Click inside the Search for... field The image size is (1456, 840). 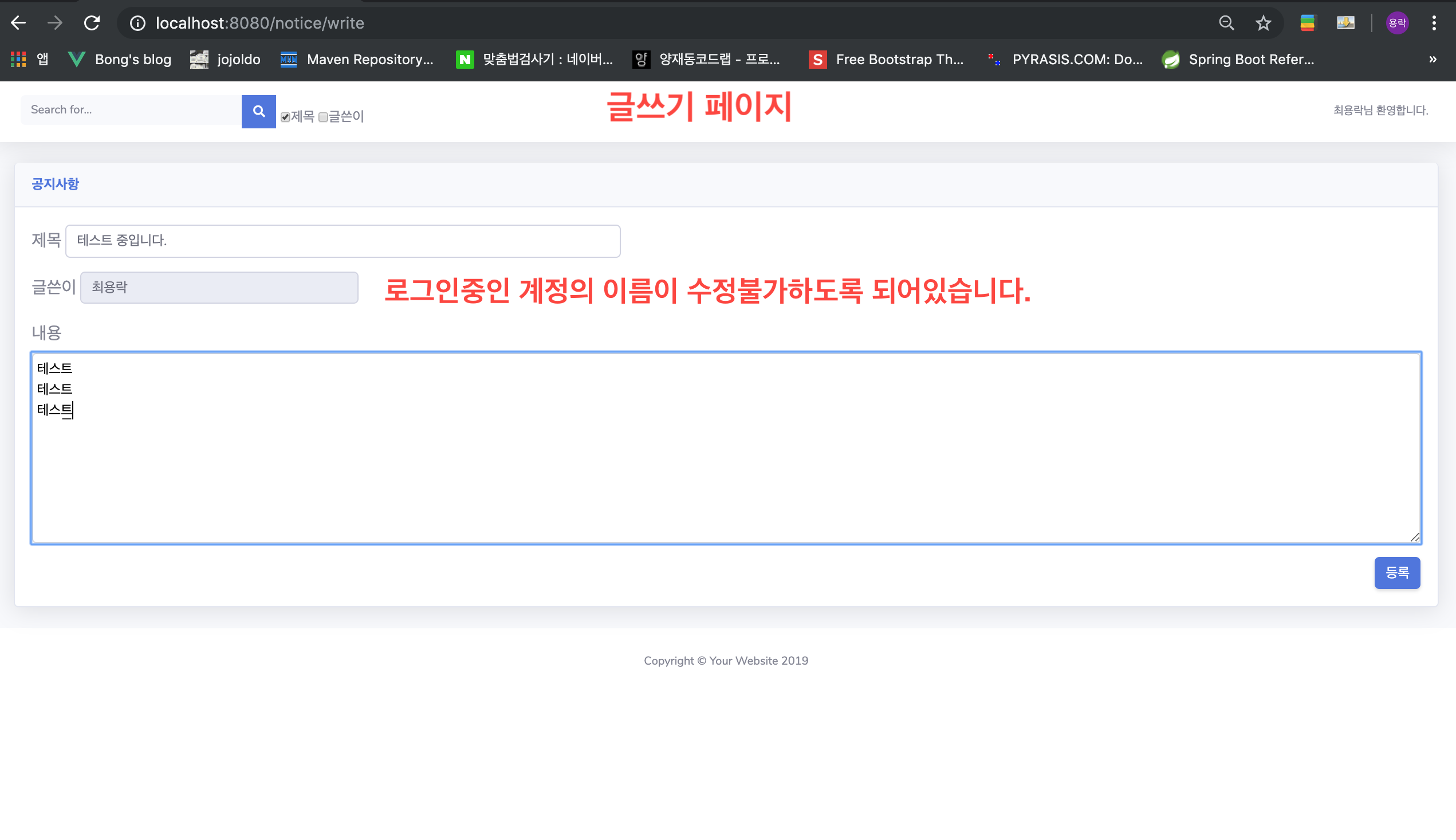pos(131,109)
